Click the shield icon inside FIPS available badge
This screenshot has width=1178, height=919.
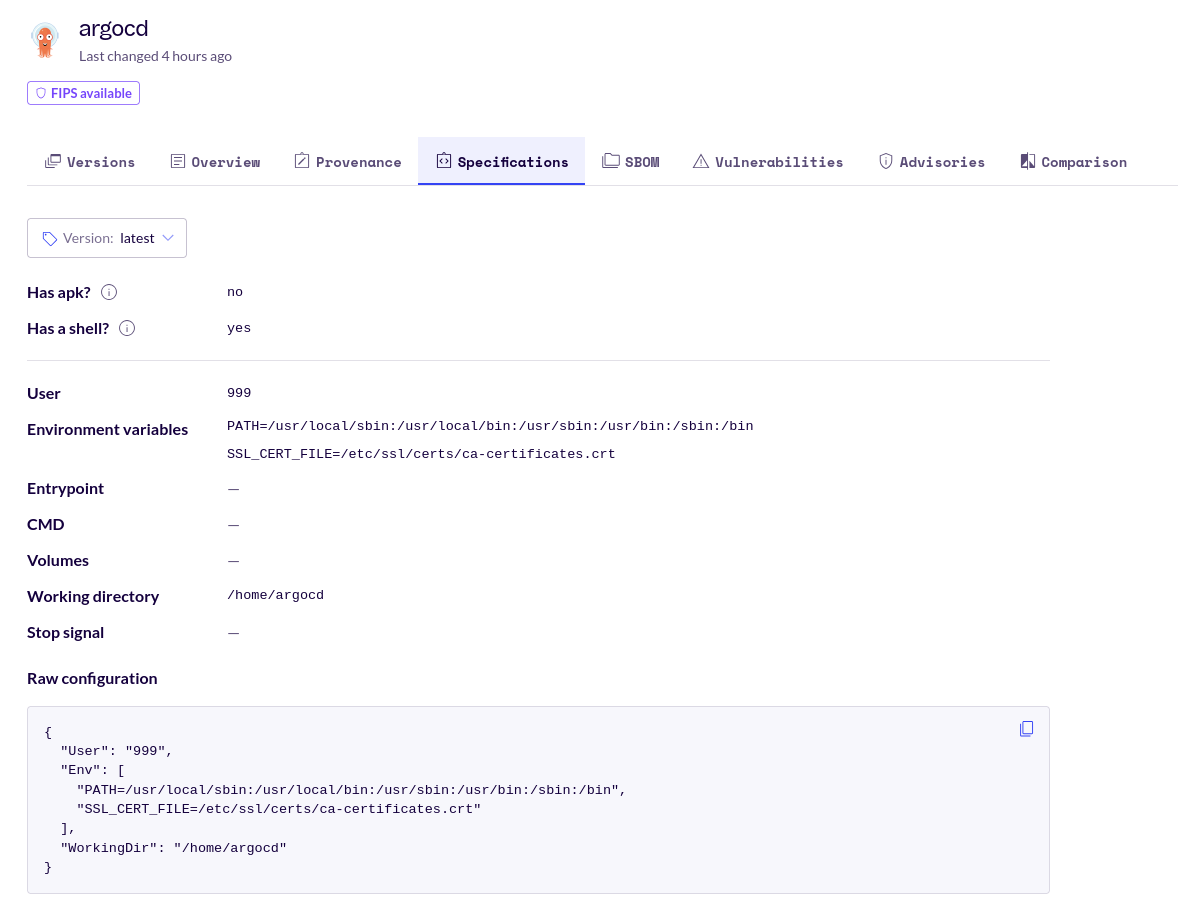[x=41, y=92]
